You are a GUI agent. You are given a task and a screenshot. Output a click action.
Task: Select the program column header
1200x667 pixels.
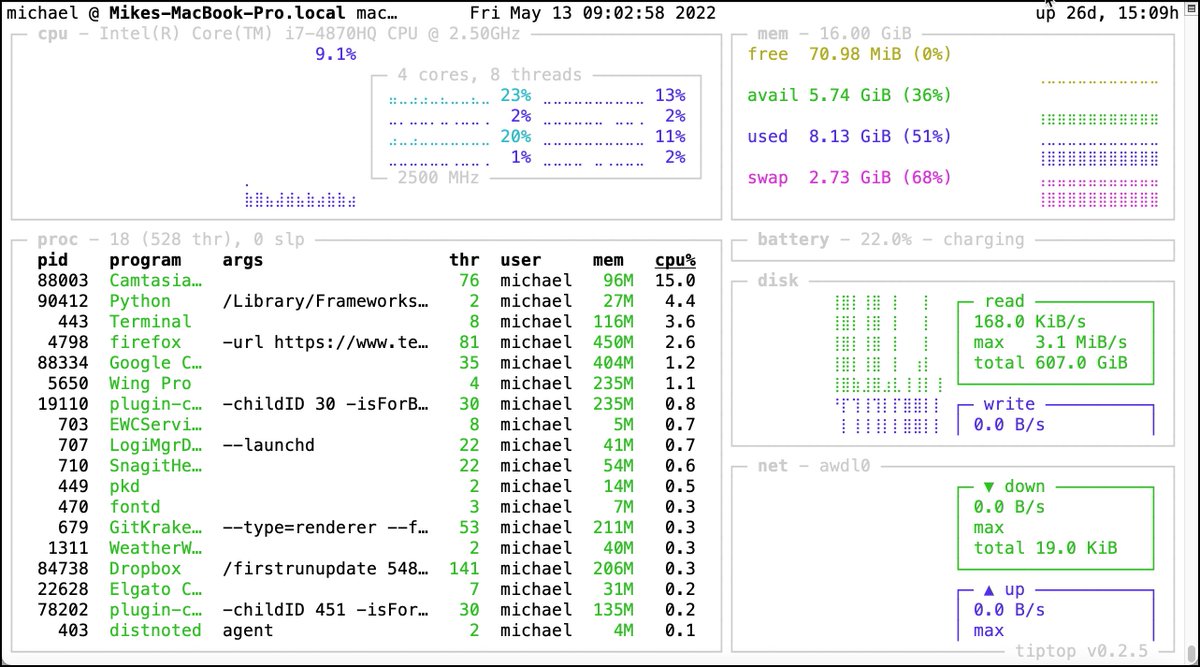[145, 260]
